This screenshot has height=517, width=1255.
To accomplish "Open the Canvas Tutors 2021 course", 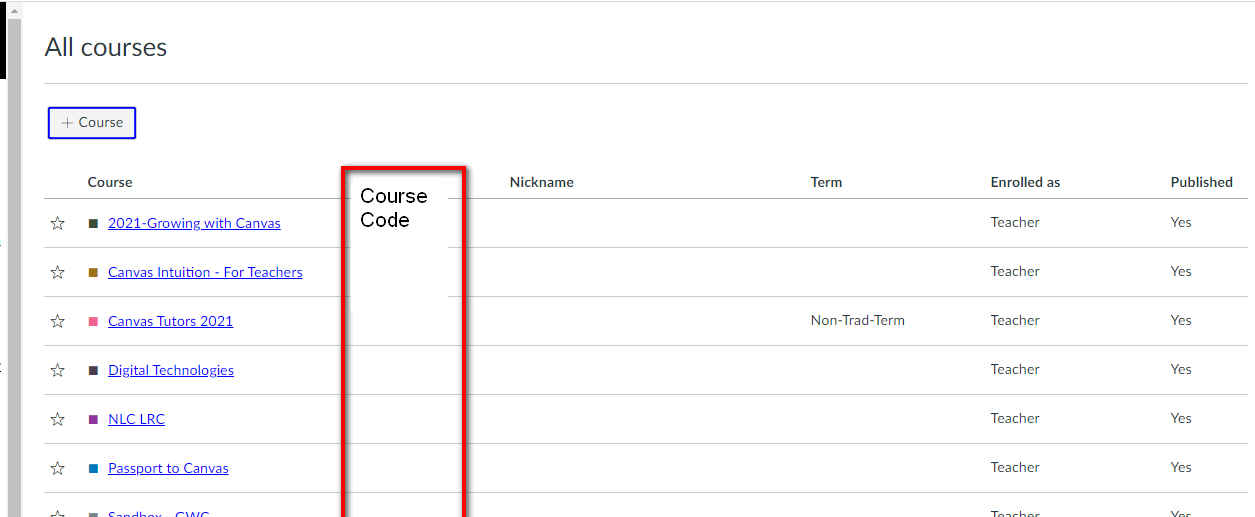I will (x=170, y=321).
